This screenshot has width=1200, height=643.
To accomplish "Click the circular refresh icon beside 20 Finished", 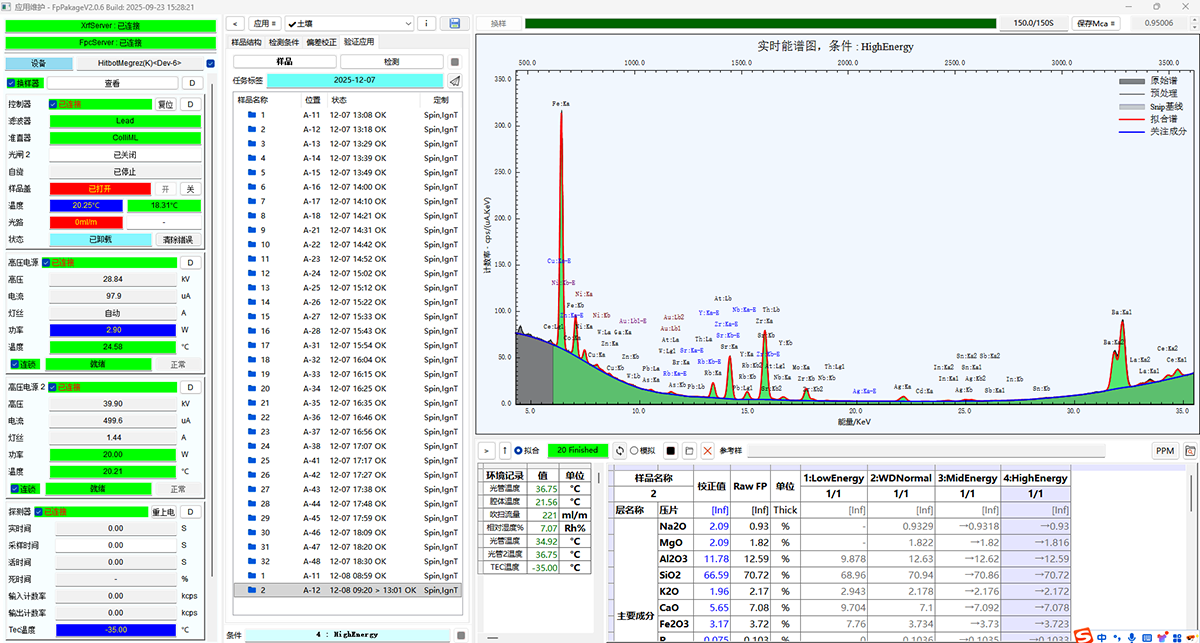I will (620, 451).
